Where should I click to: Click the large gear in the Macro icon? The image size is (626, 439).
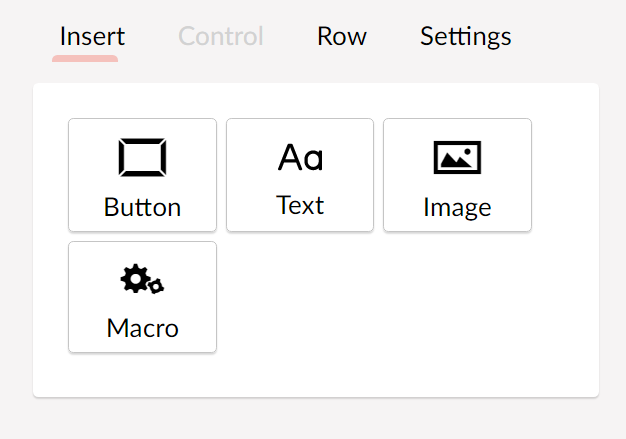[136, 278]
